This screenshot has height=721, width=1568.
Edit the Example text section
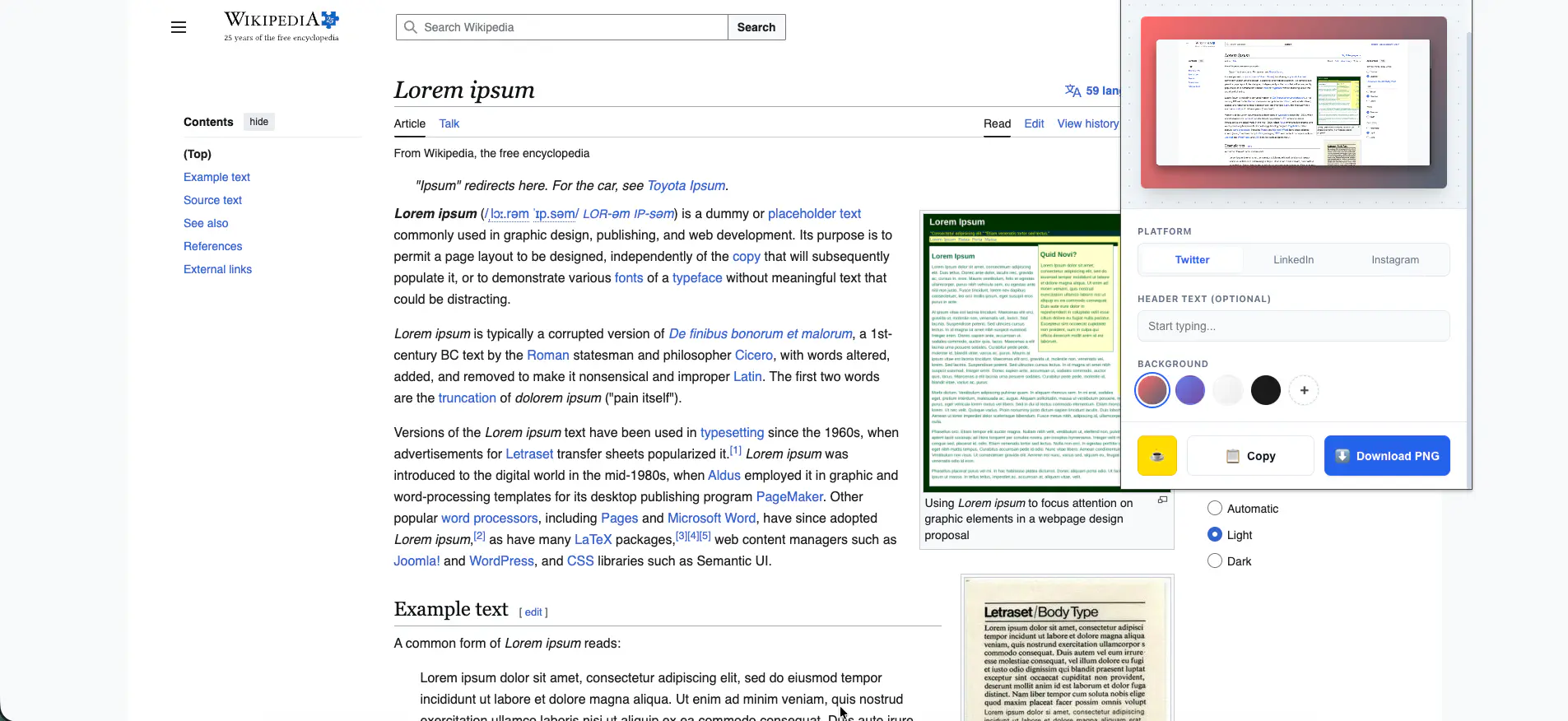[x=533, y=612]
